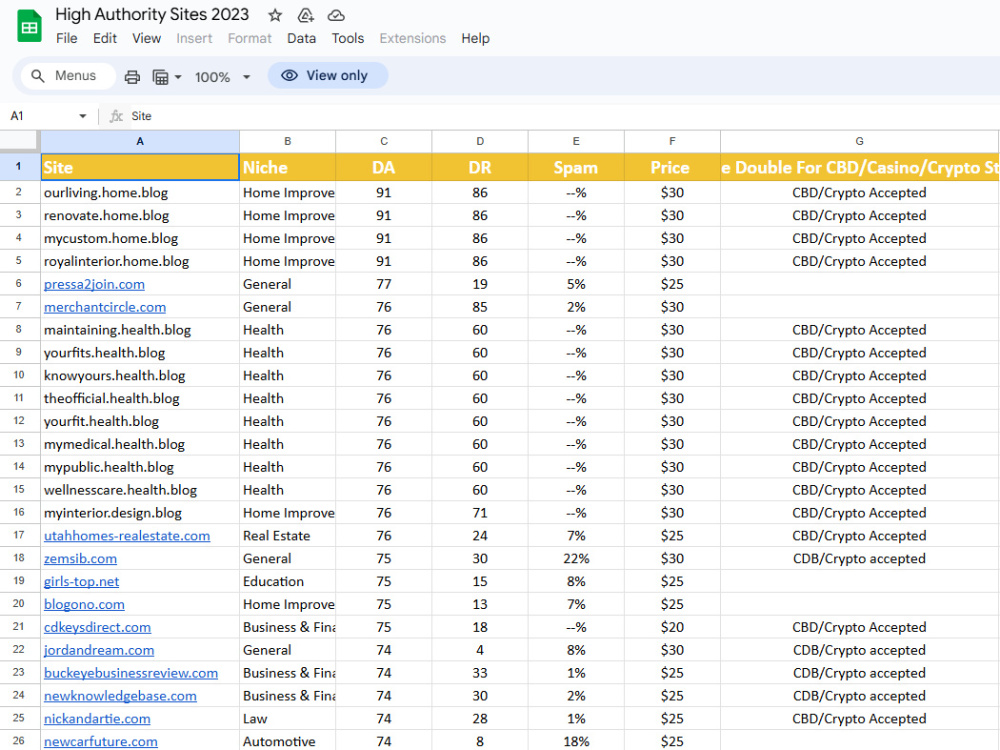Viewport: 1000px width, 750px height.
Task: Select column C header
Action: tap(384, 142)
